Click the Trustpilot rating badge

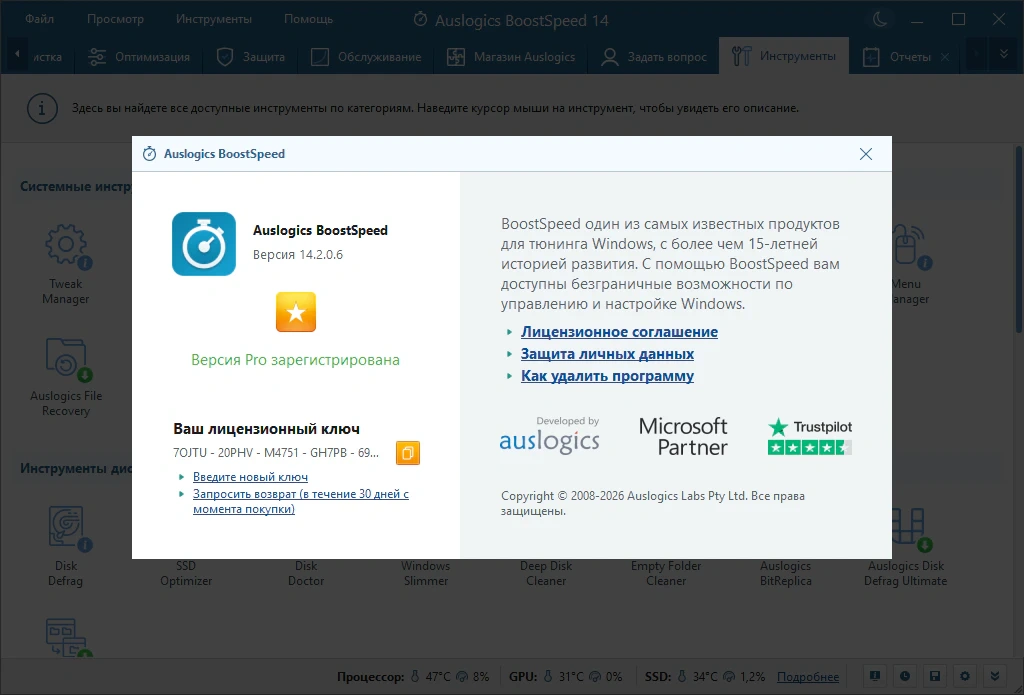[x=810, y=436]
